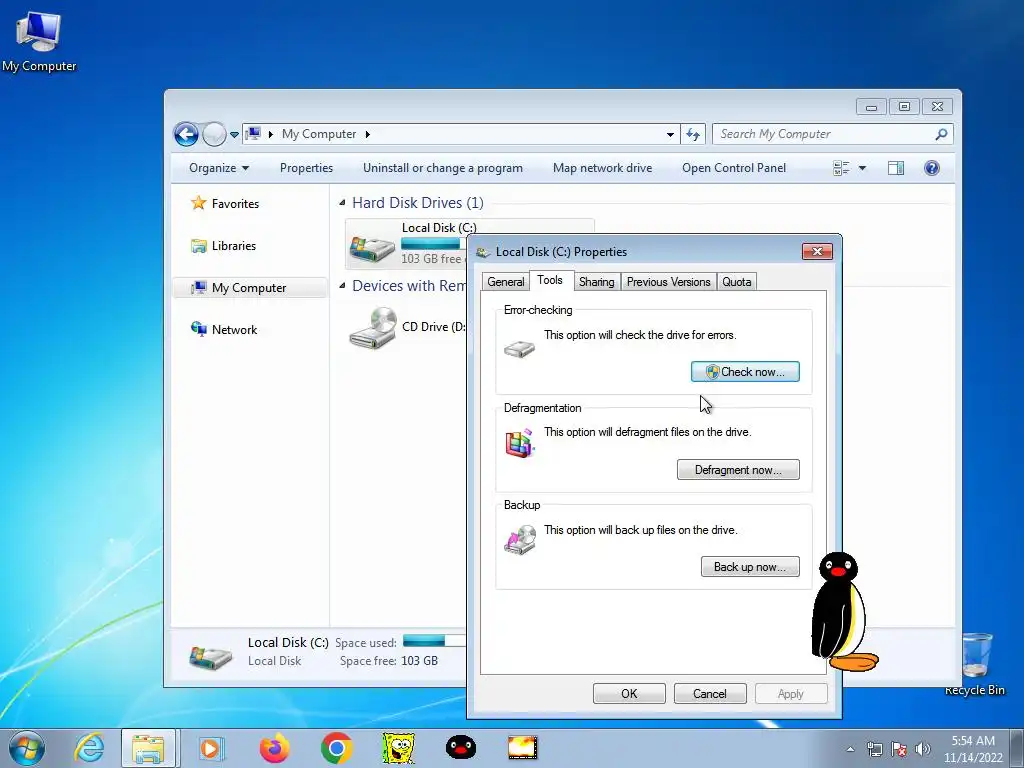Viewport: 1024px width, 768px height.
Task: Collapse the Hard Disk Drives group
Action: (x=342, y=203)
